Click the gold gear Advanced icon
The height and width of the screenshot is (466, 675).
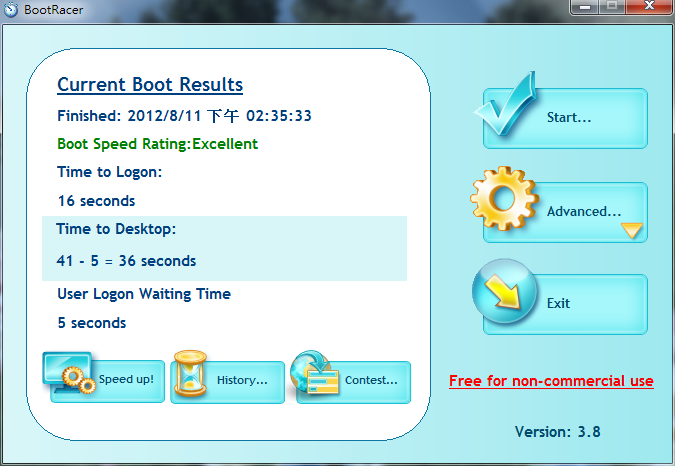click(504, 198)
